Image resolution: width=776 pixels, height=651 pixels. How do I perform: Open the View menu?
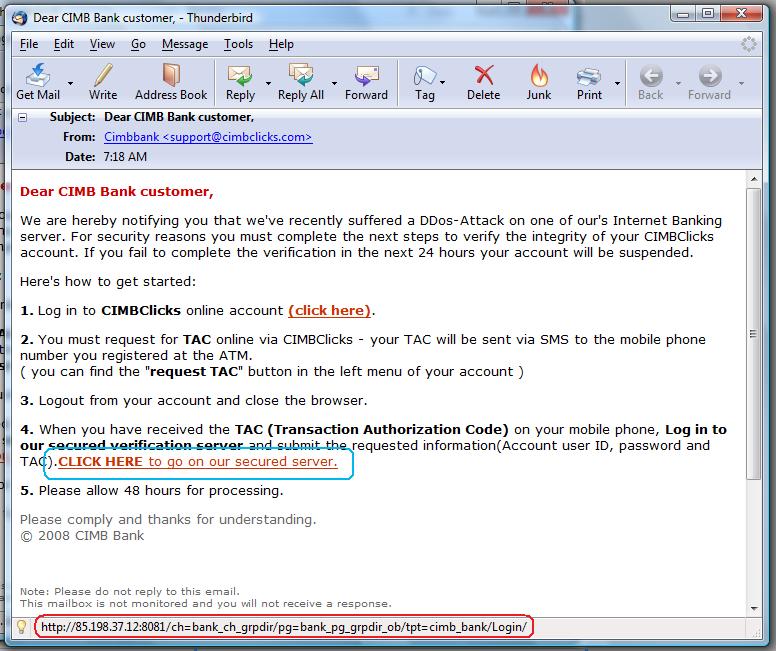pos(102,44)
